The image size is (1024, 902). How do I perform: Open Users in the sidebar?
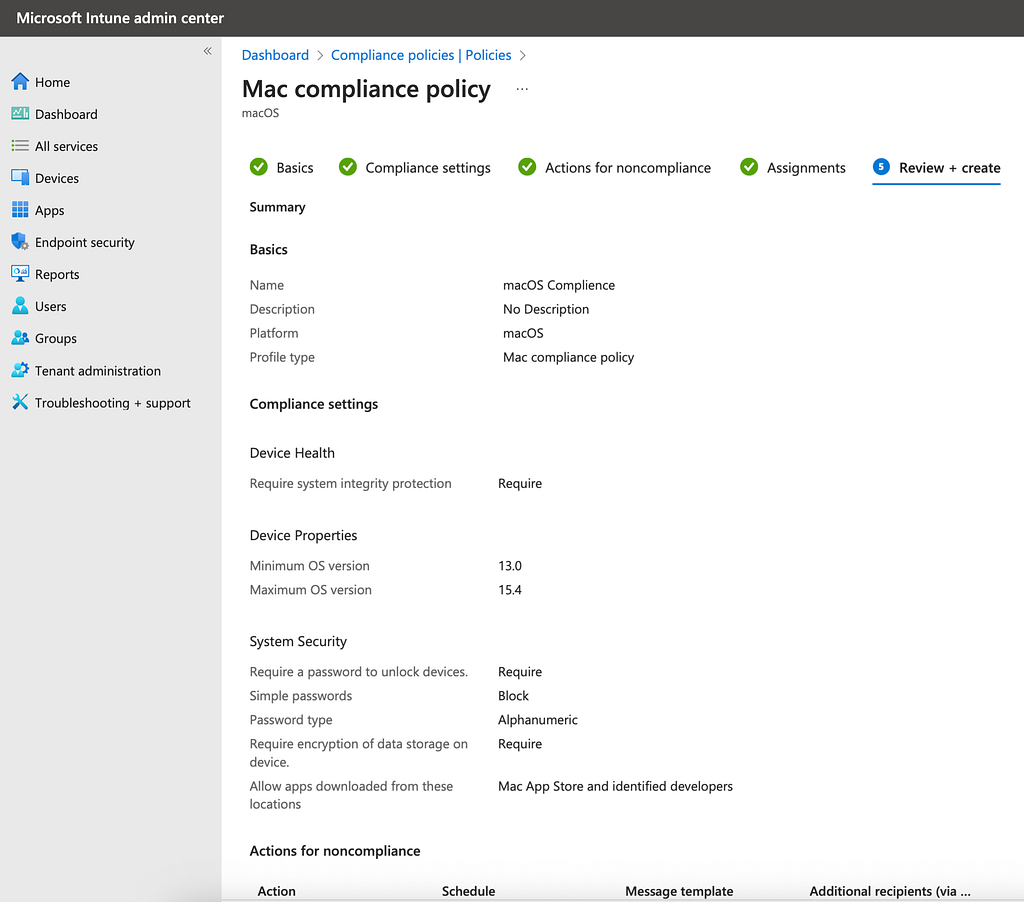pyautogui.click(x=50, y=306)
